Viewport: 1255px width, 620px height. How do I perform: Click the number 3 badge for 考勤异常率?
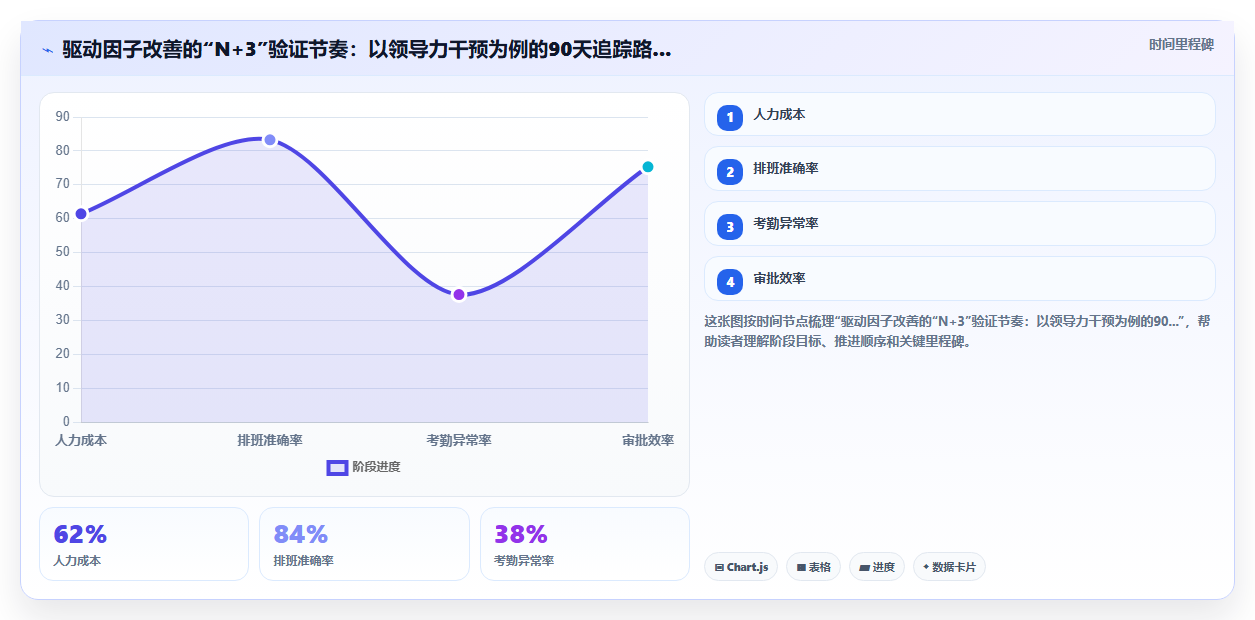tap(730, 227)
